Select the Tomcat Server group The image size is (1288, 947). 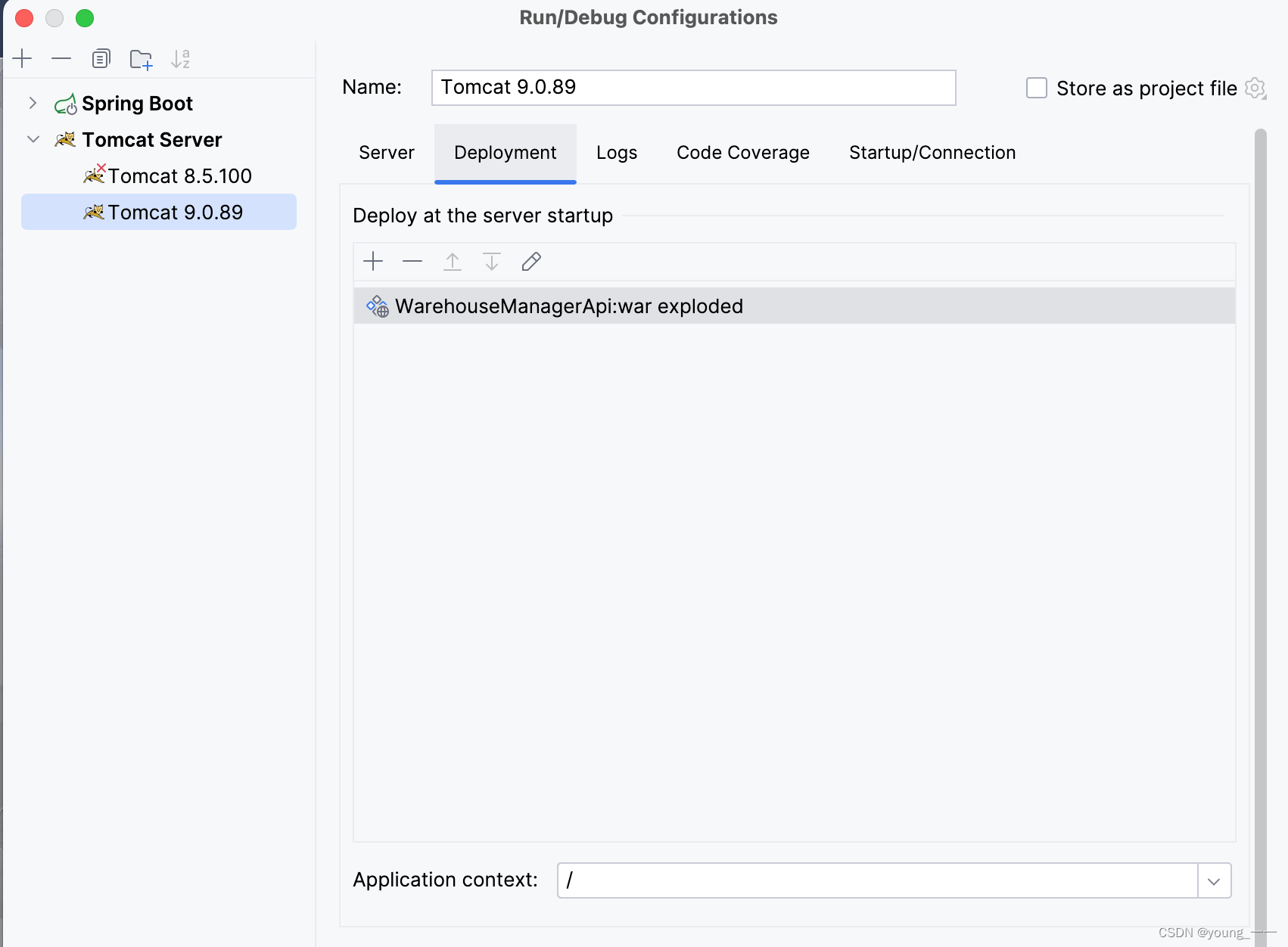159,139
